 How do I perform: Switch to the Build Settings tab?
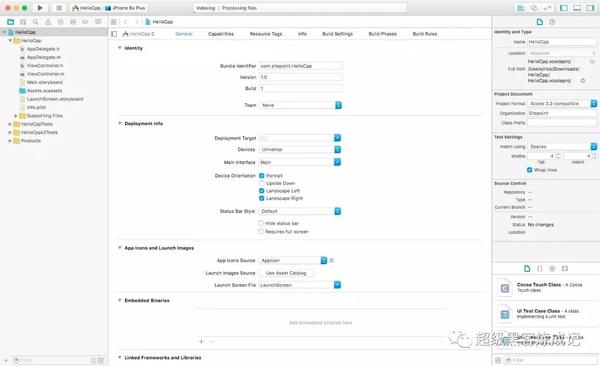(338, 34)
